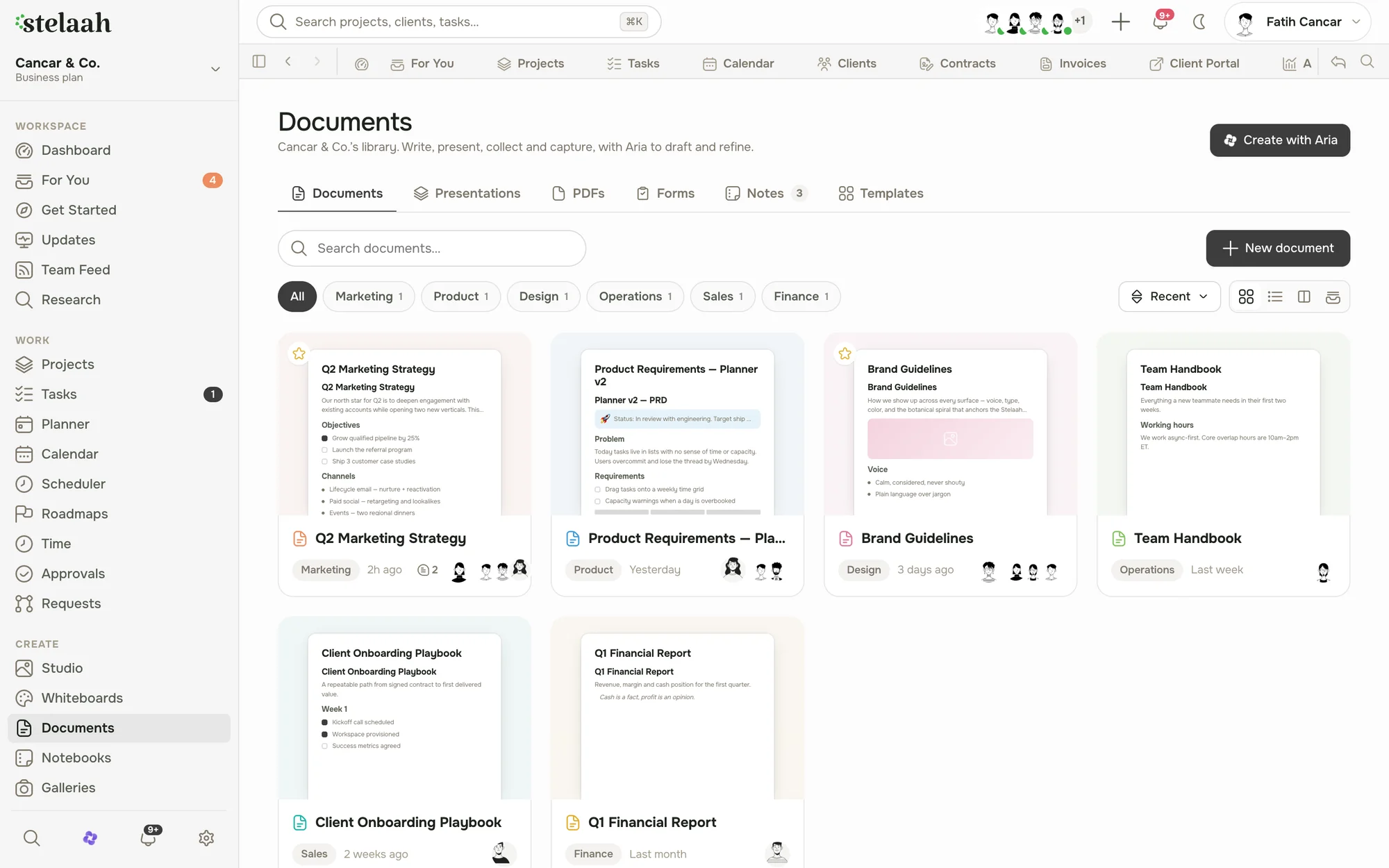Image resolution: width=1389 pixels, height=868 pixels.
Task: Open Product Requirements document title
Action: point(687,538)
